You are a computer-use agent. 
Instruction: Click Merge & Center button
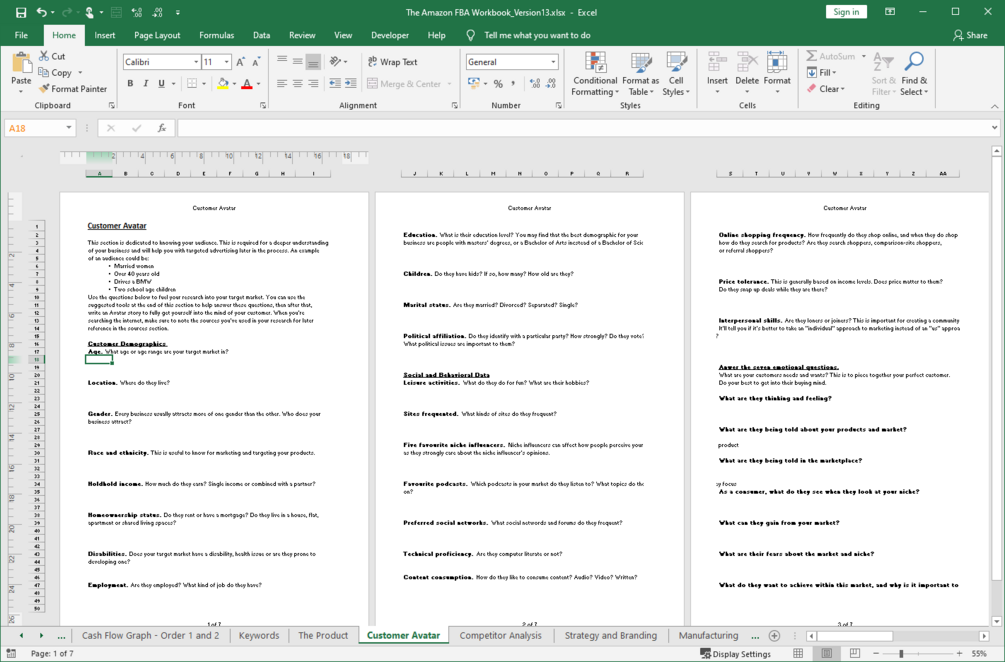(x=404, y=84)
